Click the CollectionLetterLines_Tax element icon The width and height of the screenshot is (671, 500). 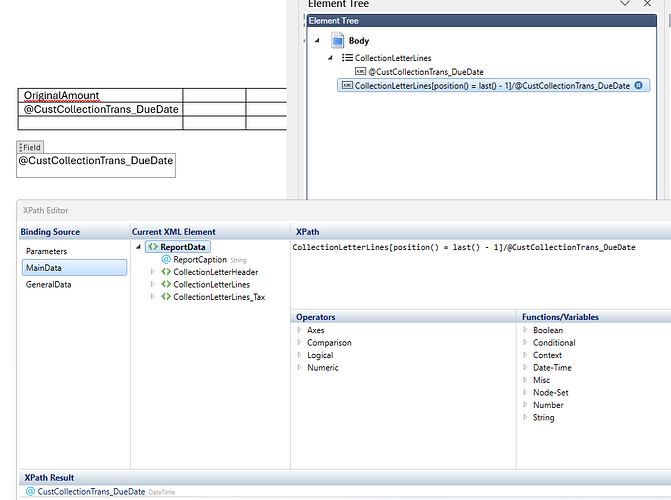(165, 297)
